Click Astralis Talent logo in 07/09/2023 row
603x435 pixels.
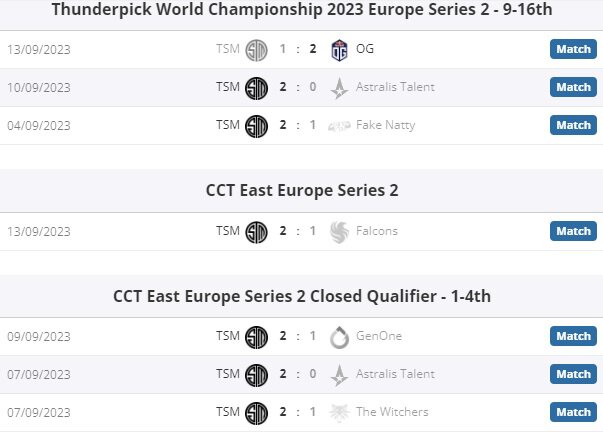[339, 375]
